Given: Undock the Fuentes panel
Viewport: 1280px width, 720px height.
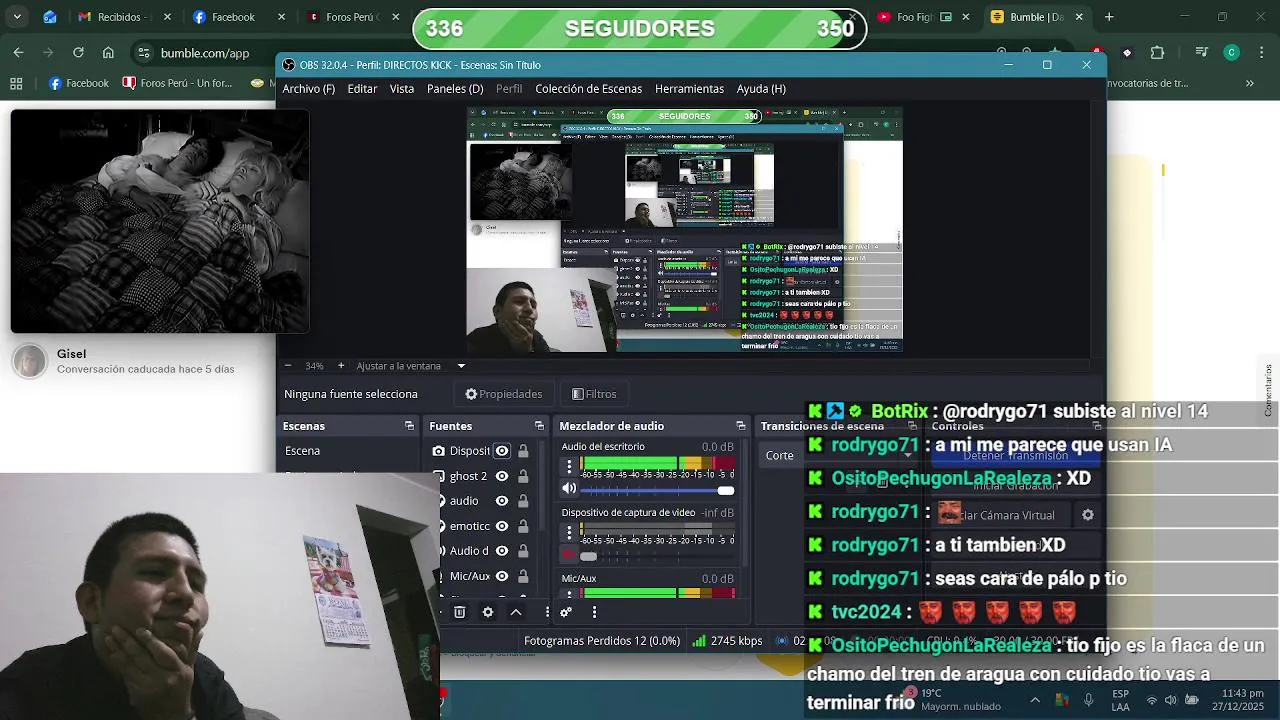Looking at the screenshot, I should point(539,426).
